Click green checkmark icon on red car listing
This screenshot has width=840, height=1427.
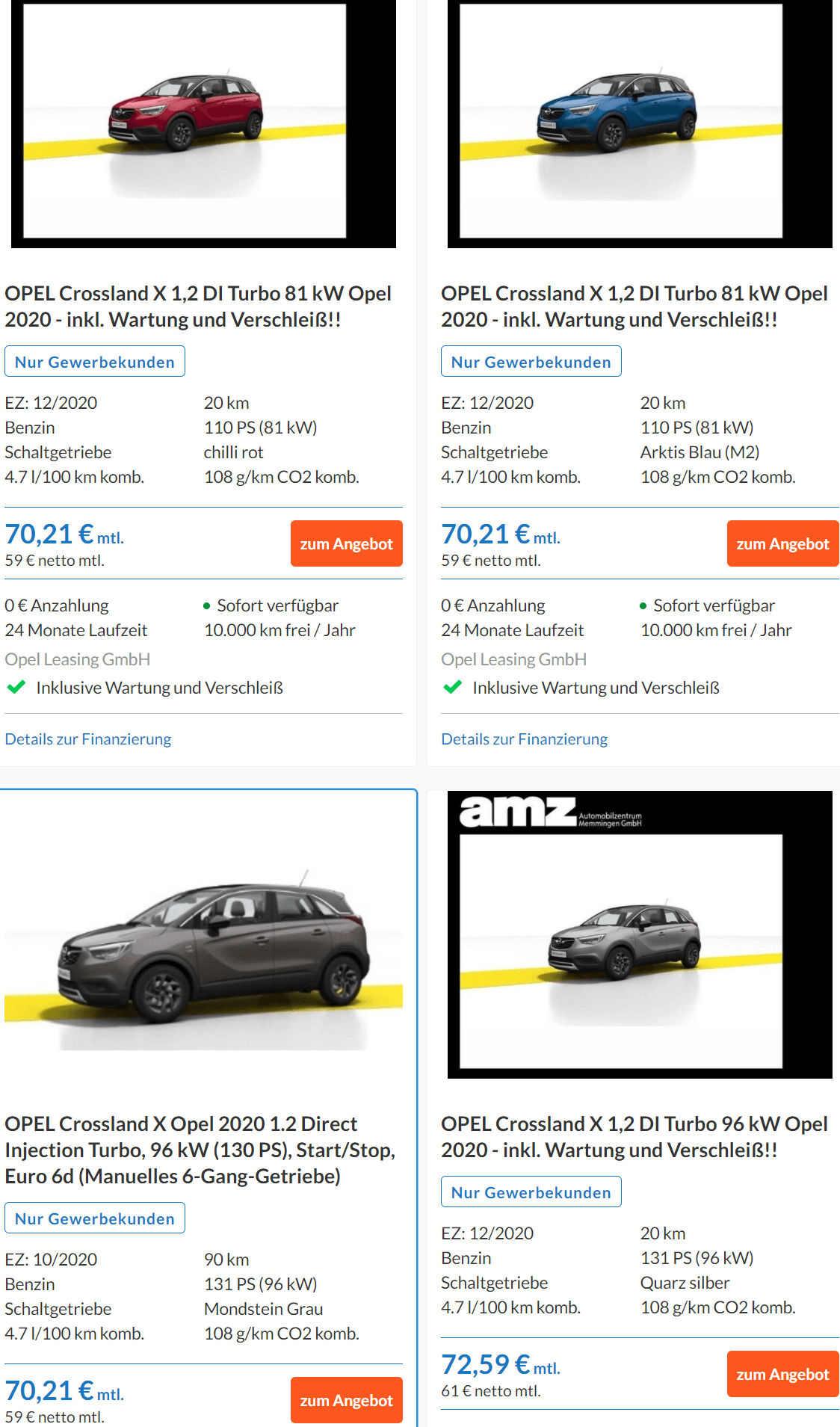point(16,687)
